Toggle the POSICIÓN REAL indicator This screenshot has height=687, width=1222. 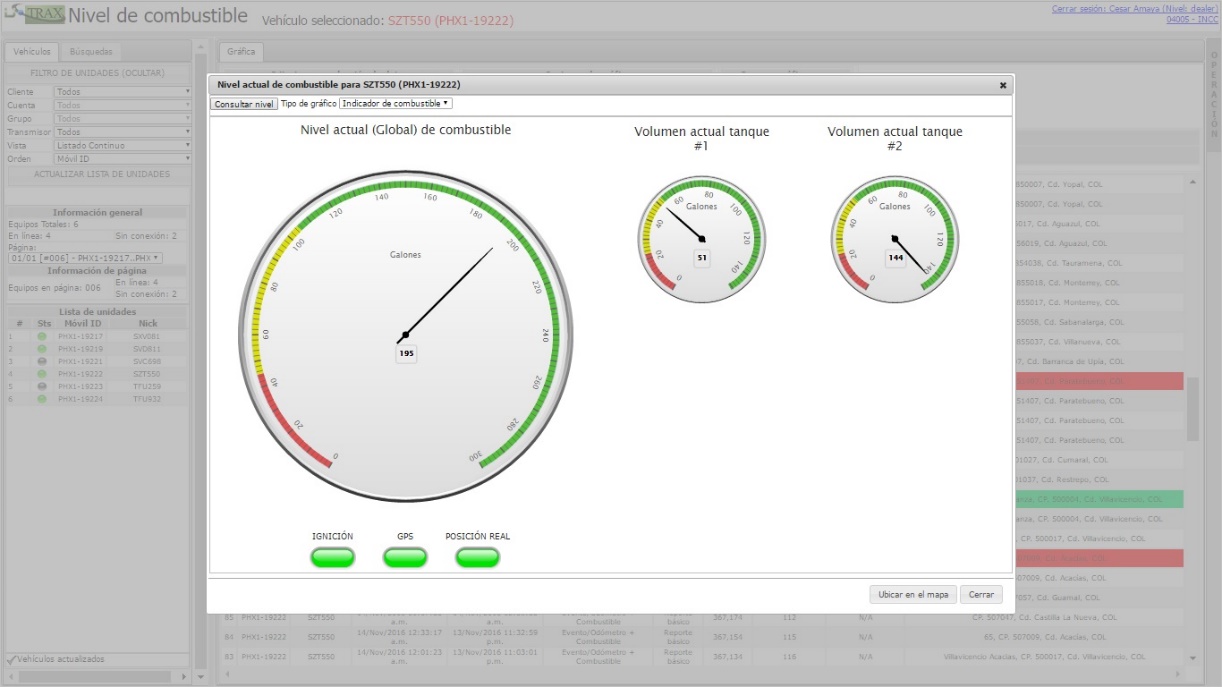[x=477, y=557]
